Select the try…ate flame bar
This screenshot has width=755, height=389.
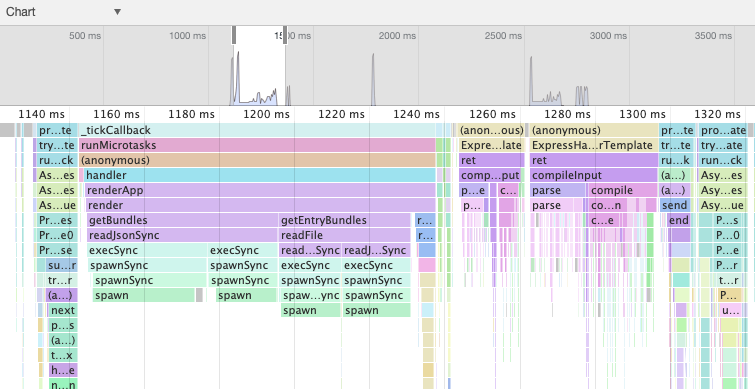tap(723, 145)
